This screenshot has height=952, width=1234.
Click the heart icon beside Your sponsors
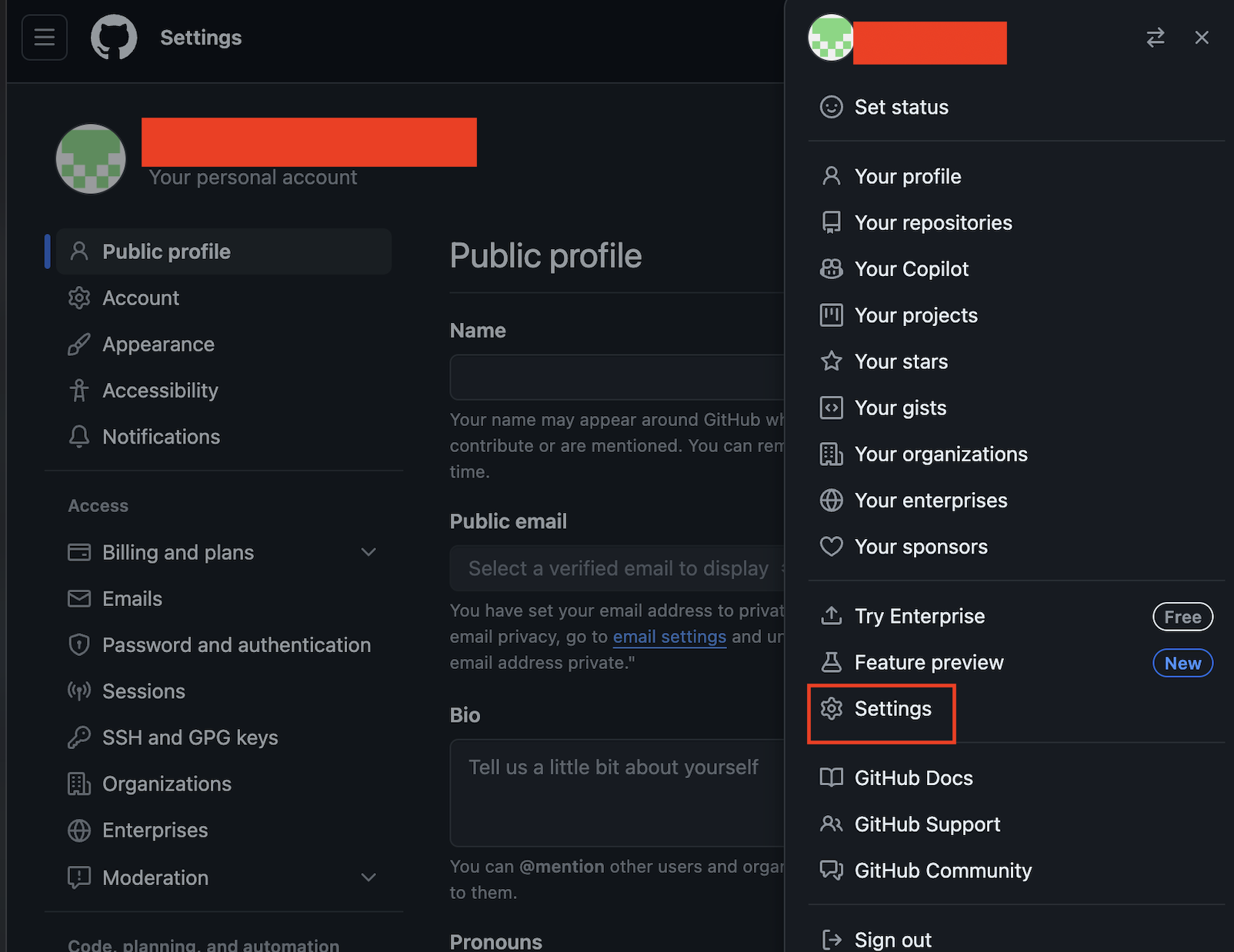831,547
